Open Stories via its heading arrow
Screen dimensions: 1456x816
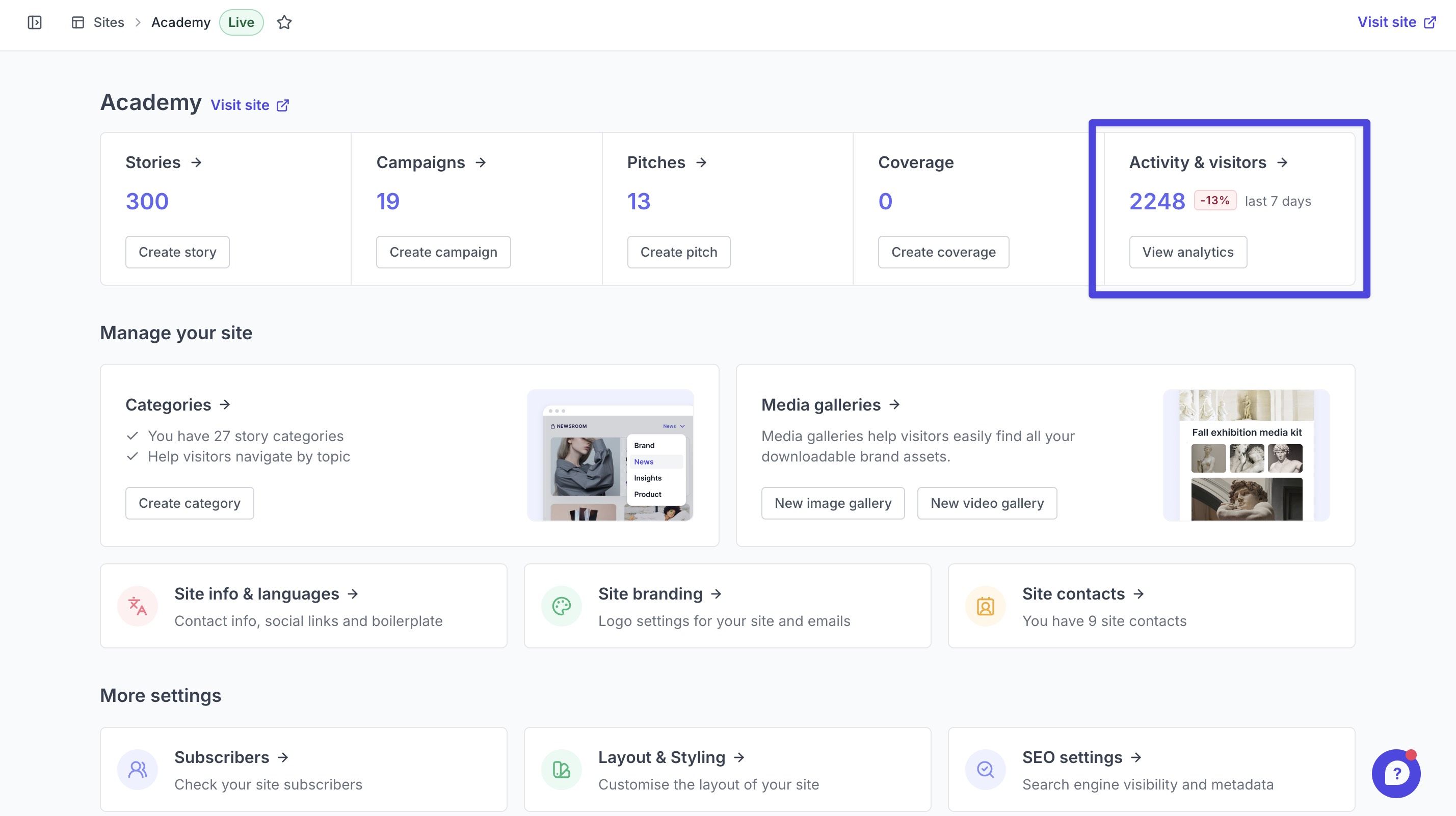(196, 163)
